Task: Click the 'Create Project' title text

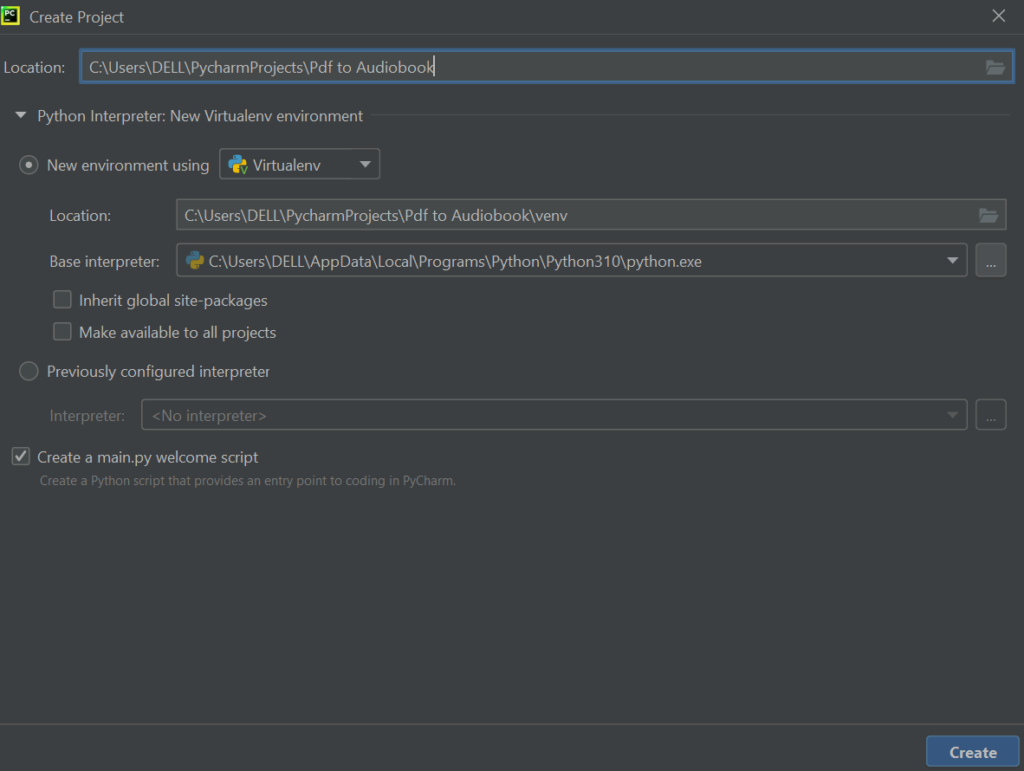Action: coord(76,18)
